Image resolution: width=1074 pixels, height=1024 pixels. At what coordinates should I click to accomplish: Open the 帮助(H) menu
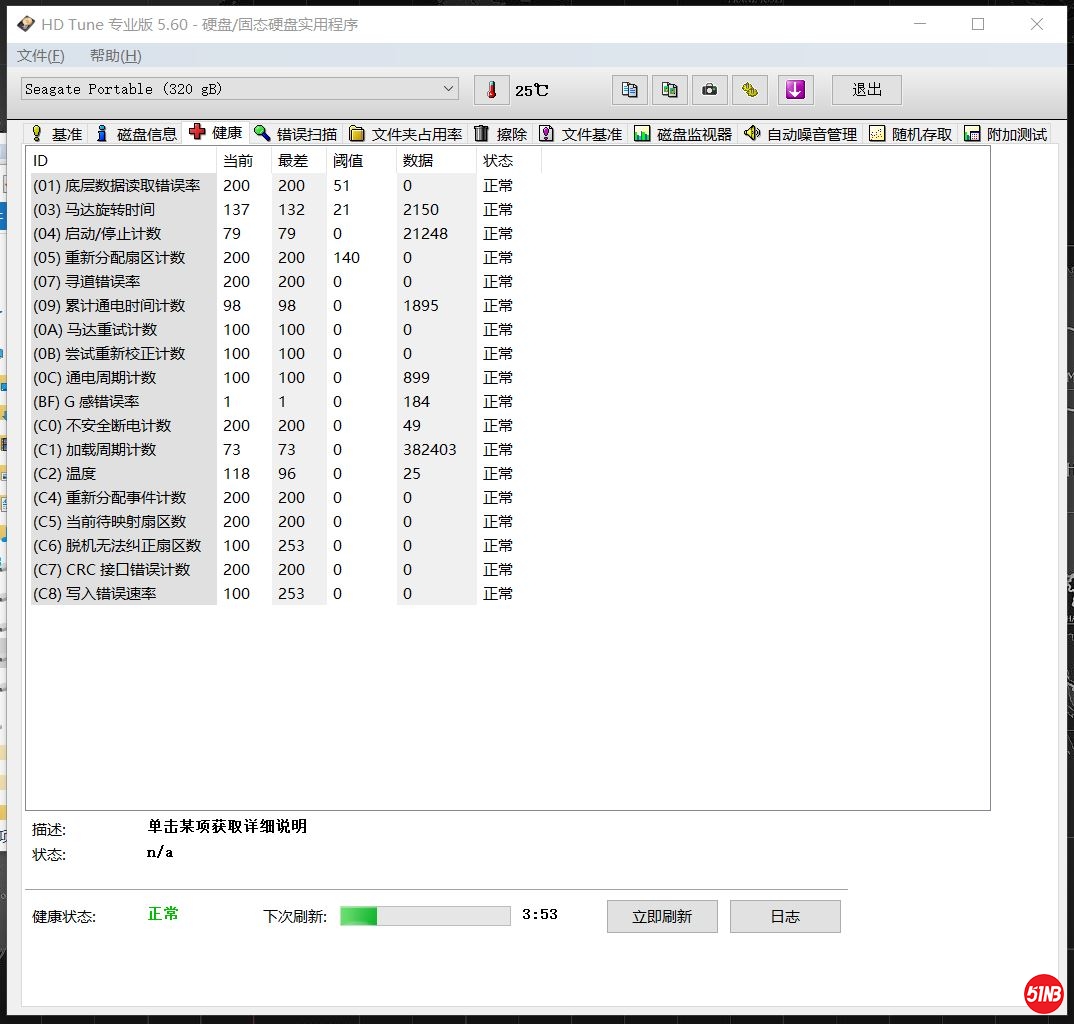click(x=114, y=56)
